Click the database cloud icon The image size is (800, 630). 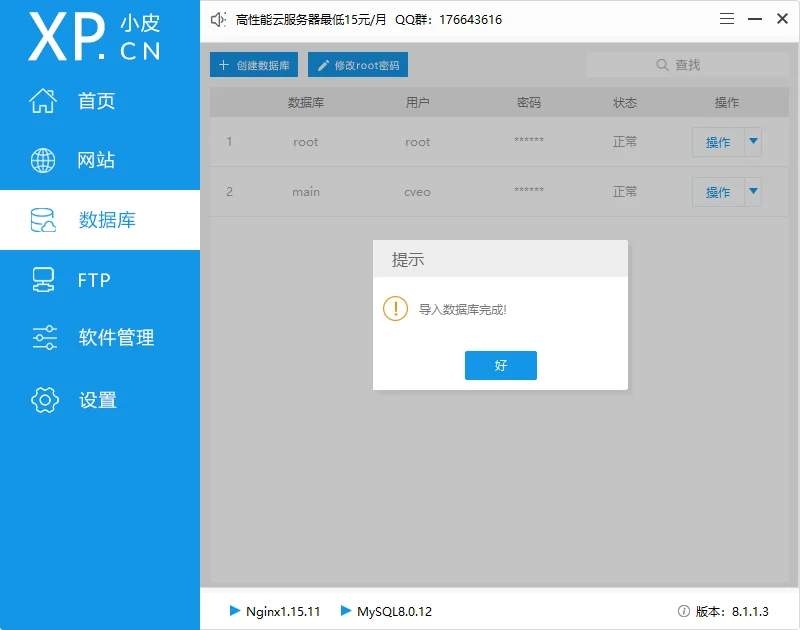coord(43,221)
